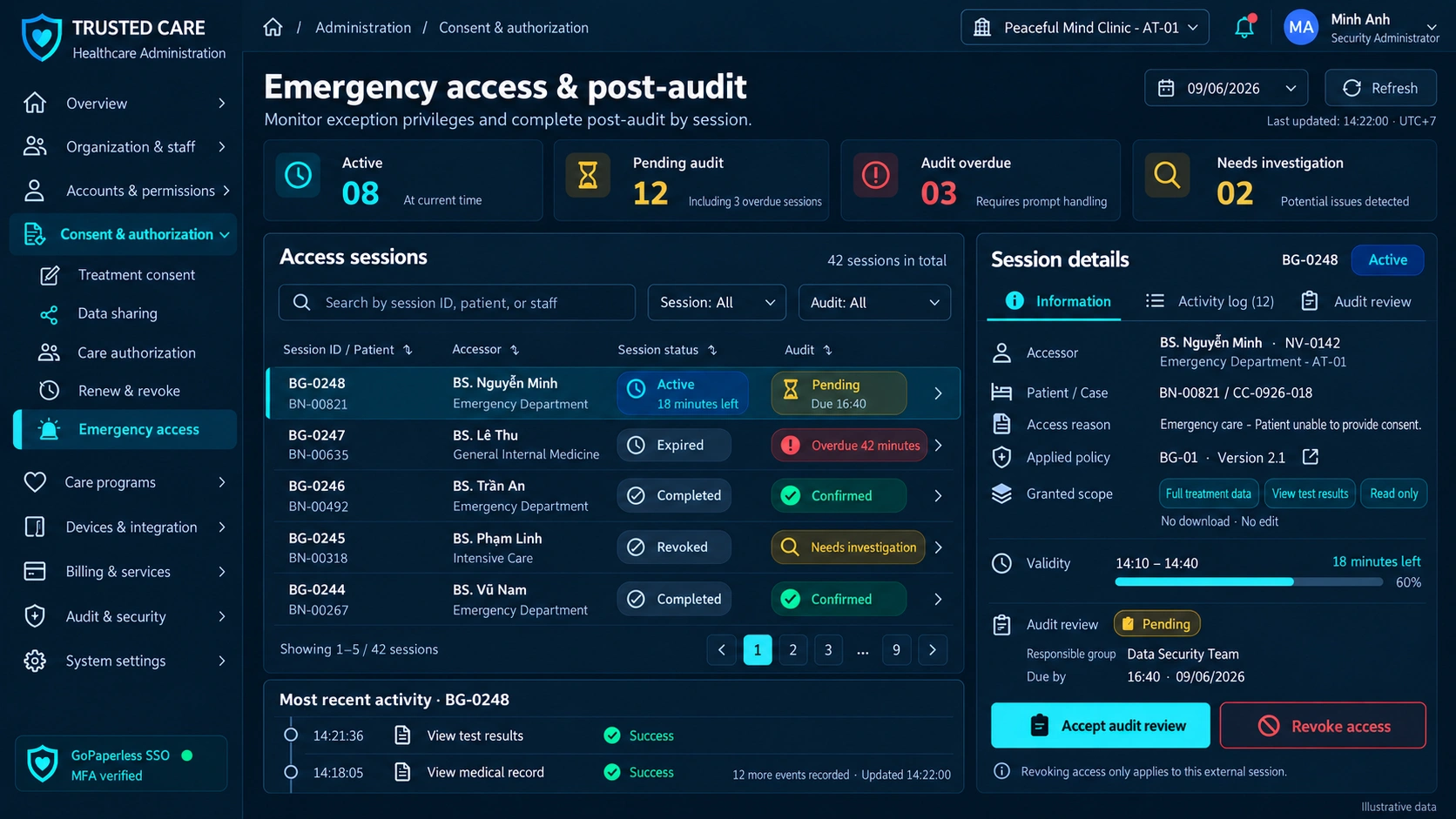This screenshot has height=819, width=1456.
Task: Click the Pending audit hourglass icon
Action: click(588, 176)
